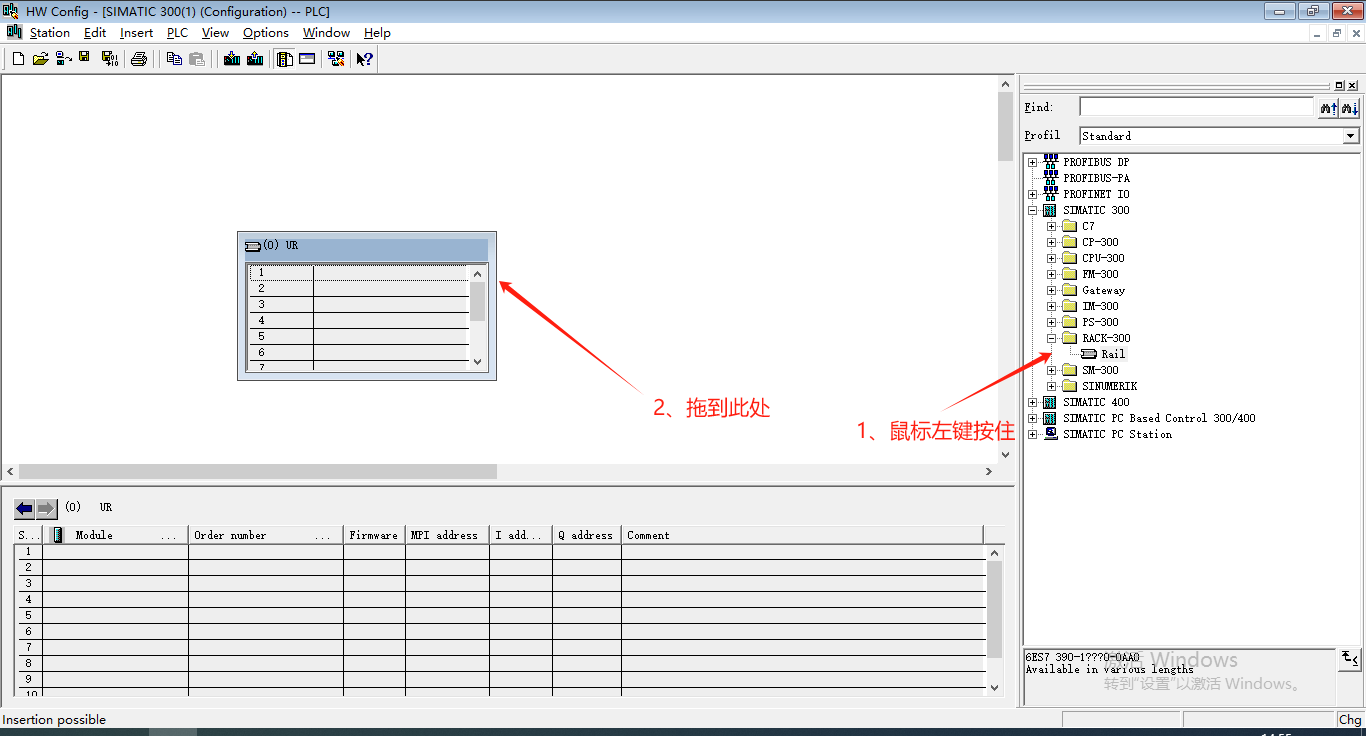This screenshot has height=736, width=1366.
Task: Open the Edit menu
Action: coord(95,33)
